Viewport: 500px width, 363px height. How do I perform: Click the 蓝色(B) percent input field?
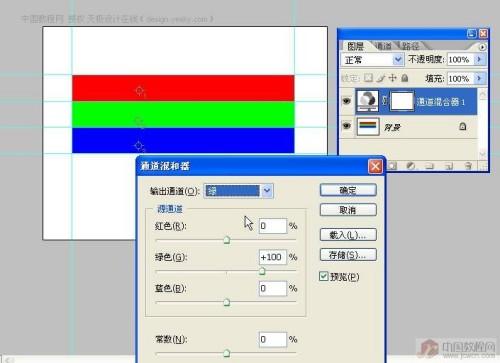[273, 288]
